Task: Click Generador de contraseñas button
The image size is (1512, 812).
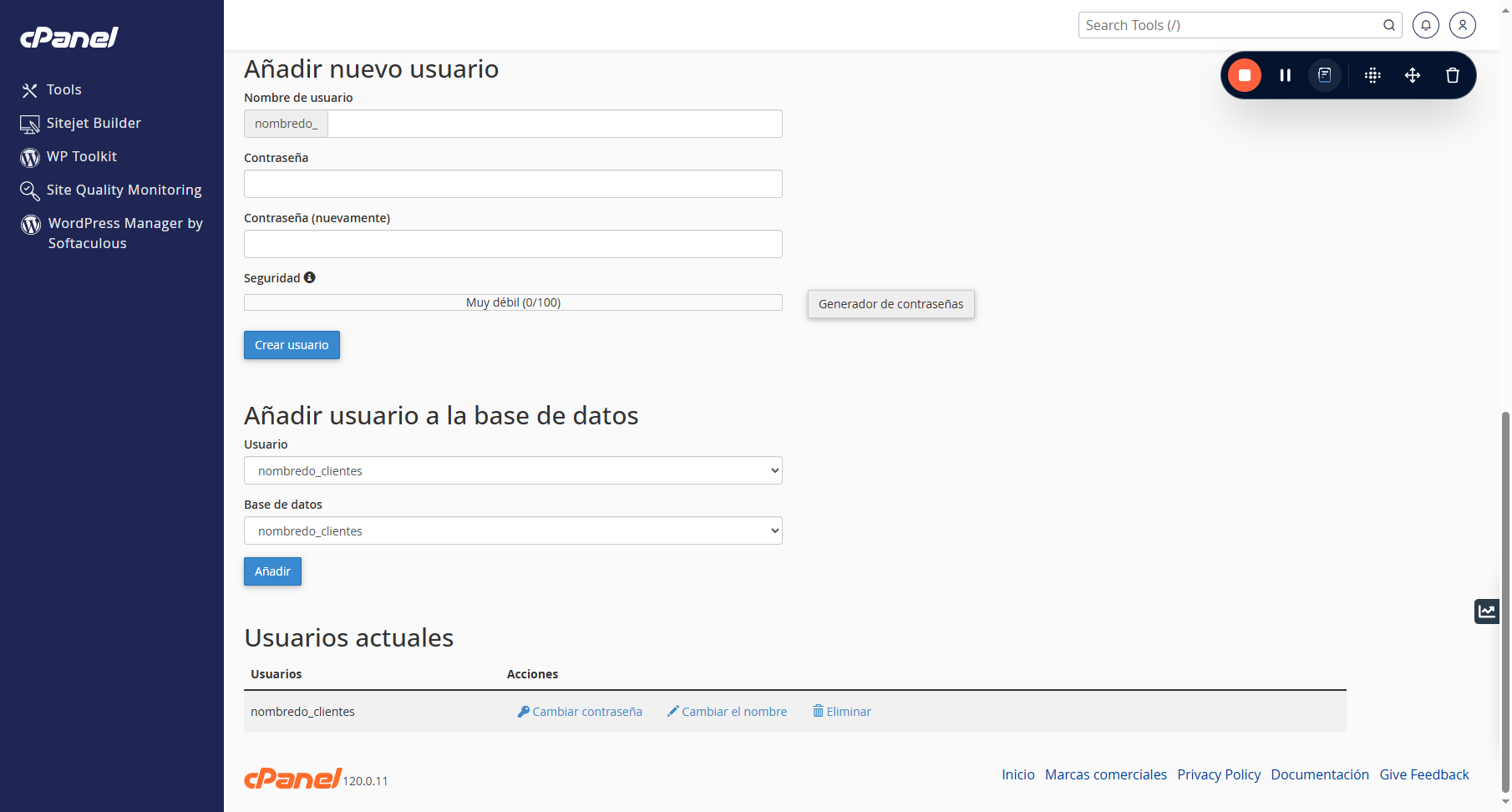Action: pyautogui.click(x=890, y=304)
